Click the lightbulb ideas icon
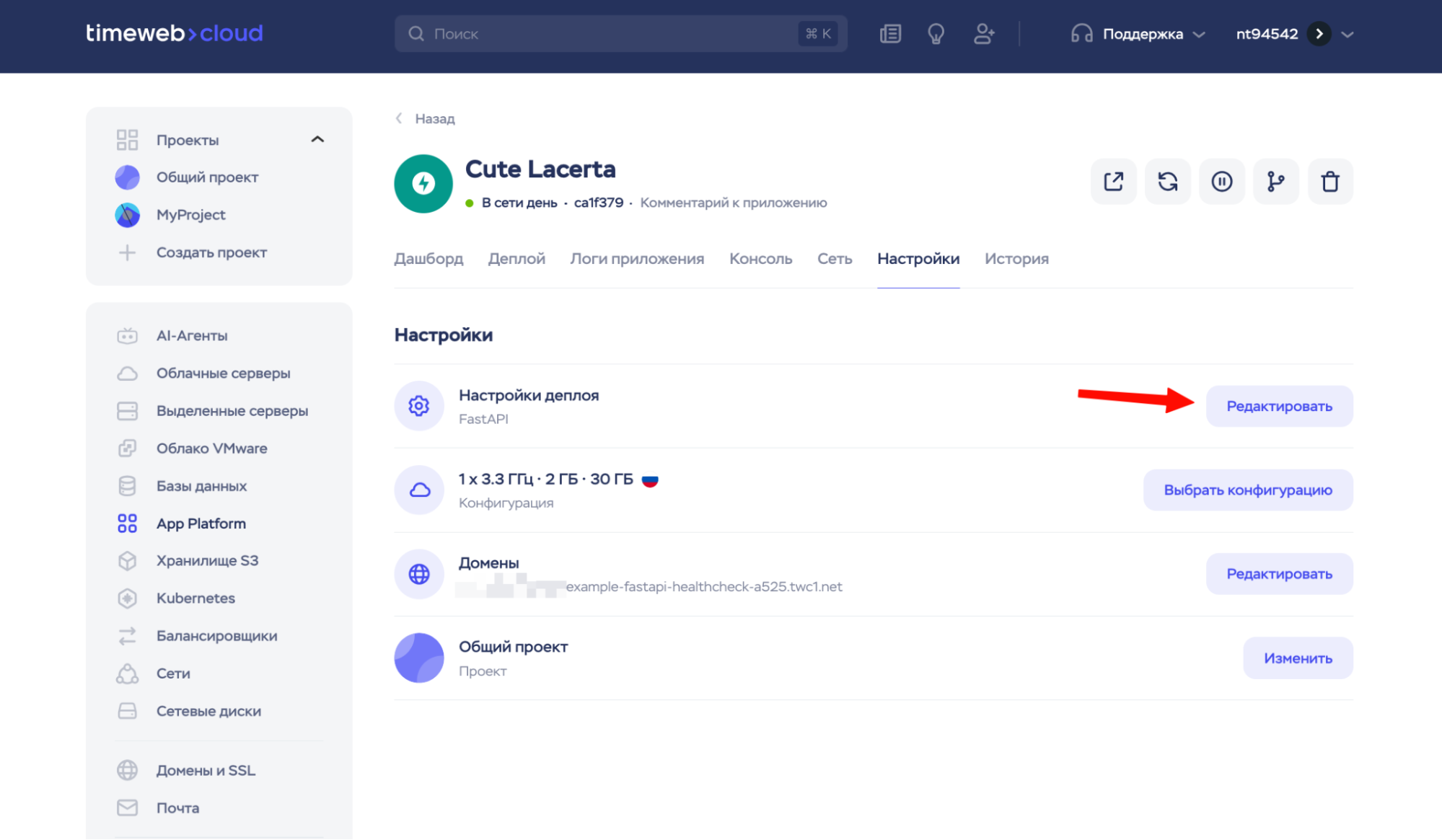 tap(936, 34)
